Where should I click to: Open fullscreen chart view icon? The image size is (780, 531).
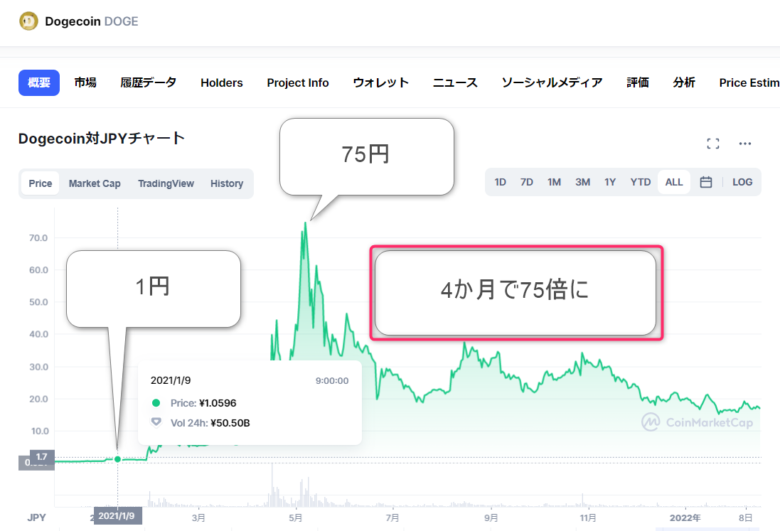(x=713, y=144)
